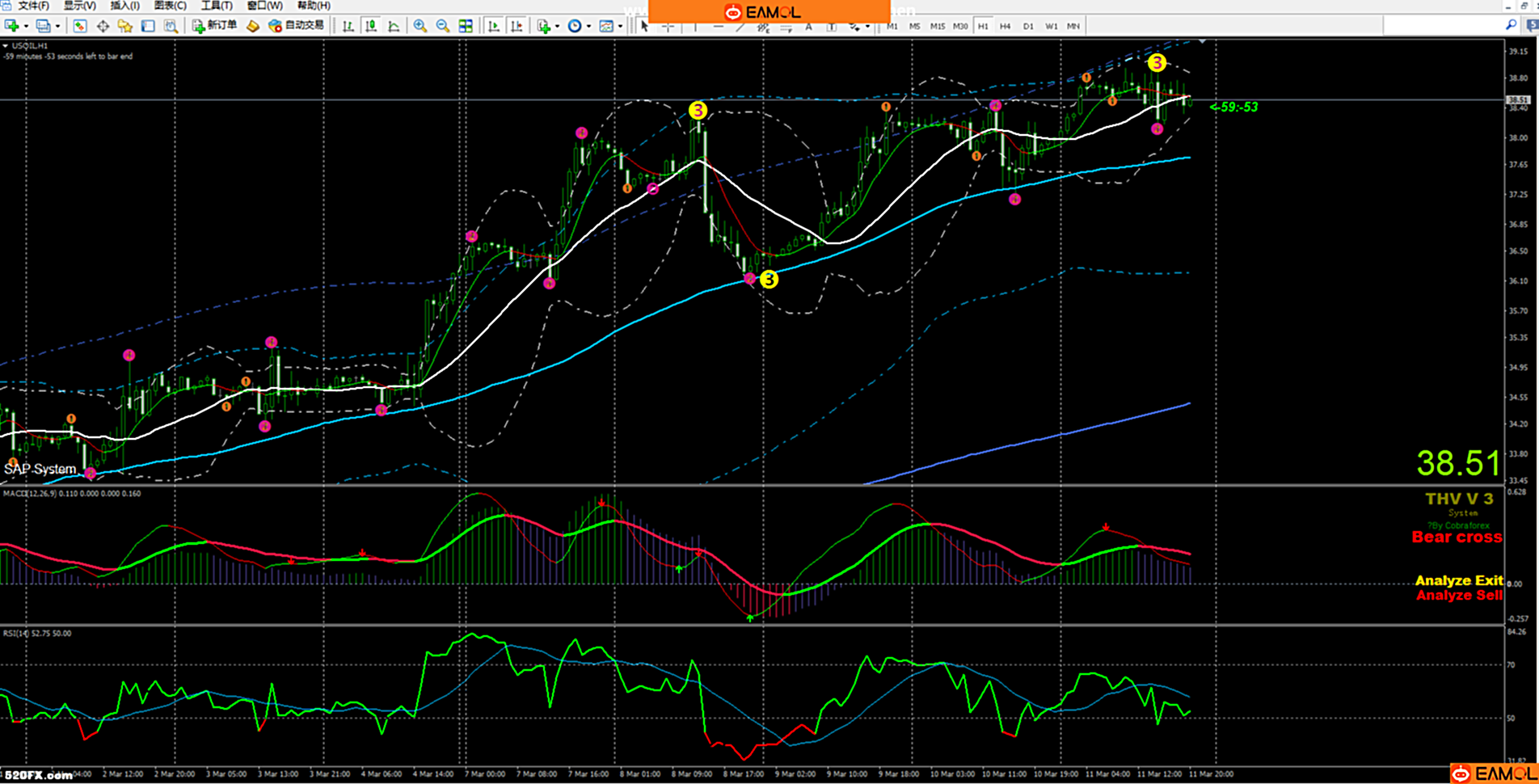Open the Templates icon

(x=606, y=26)
